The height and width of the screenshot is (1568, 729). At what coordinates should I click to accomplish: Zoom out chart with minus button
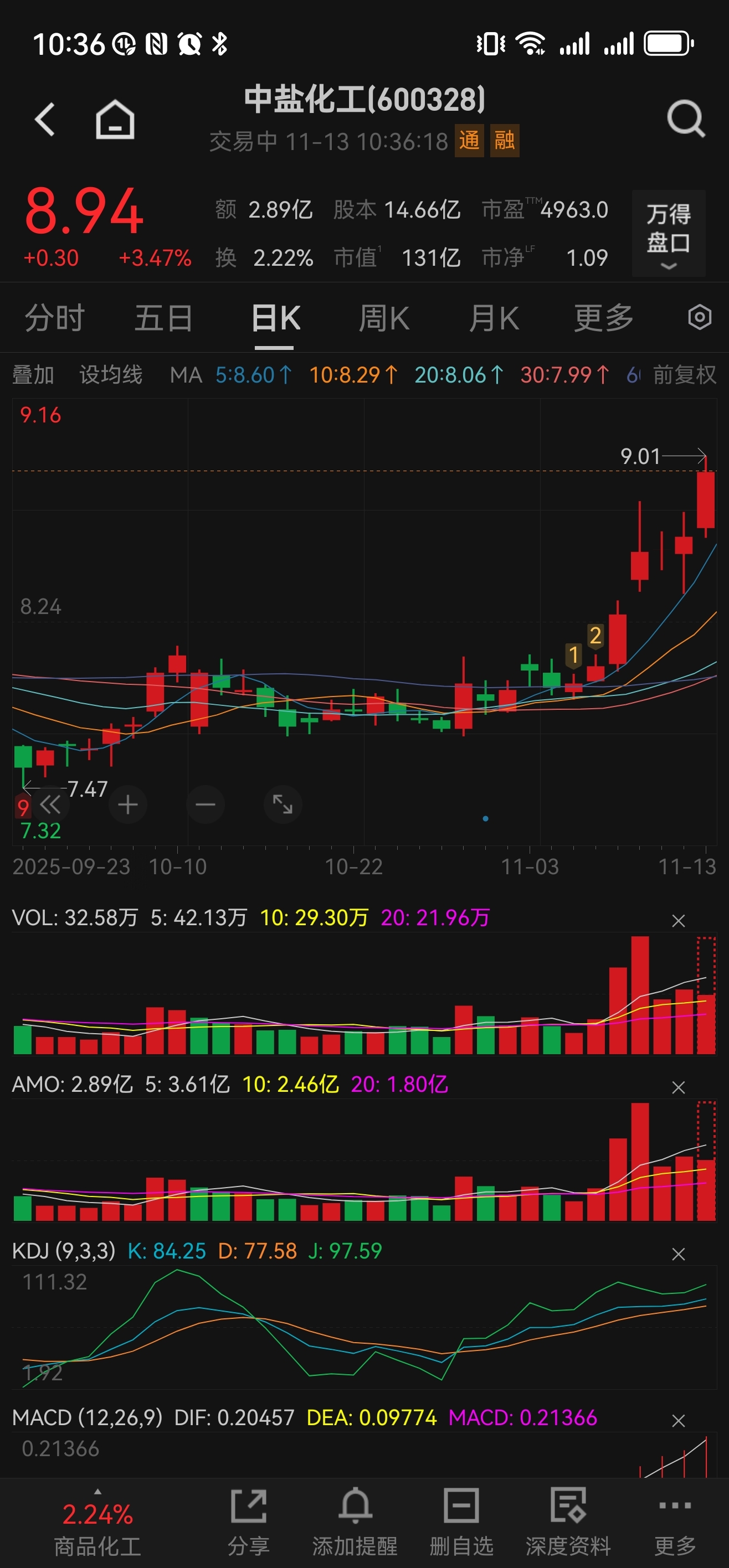[x=206, y=804]
